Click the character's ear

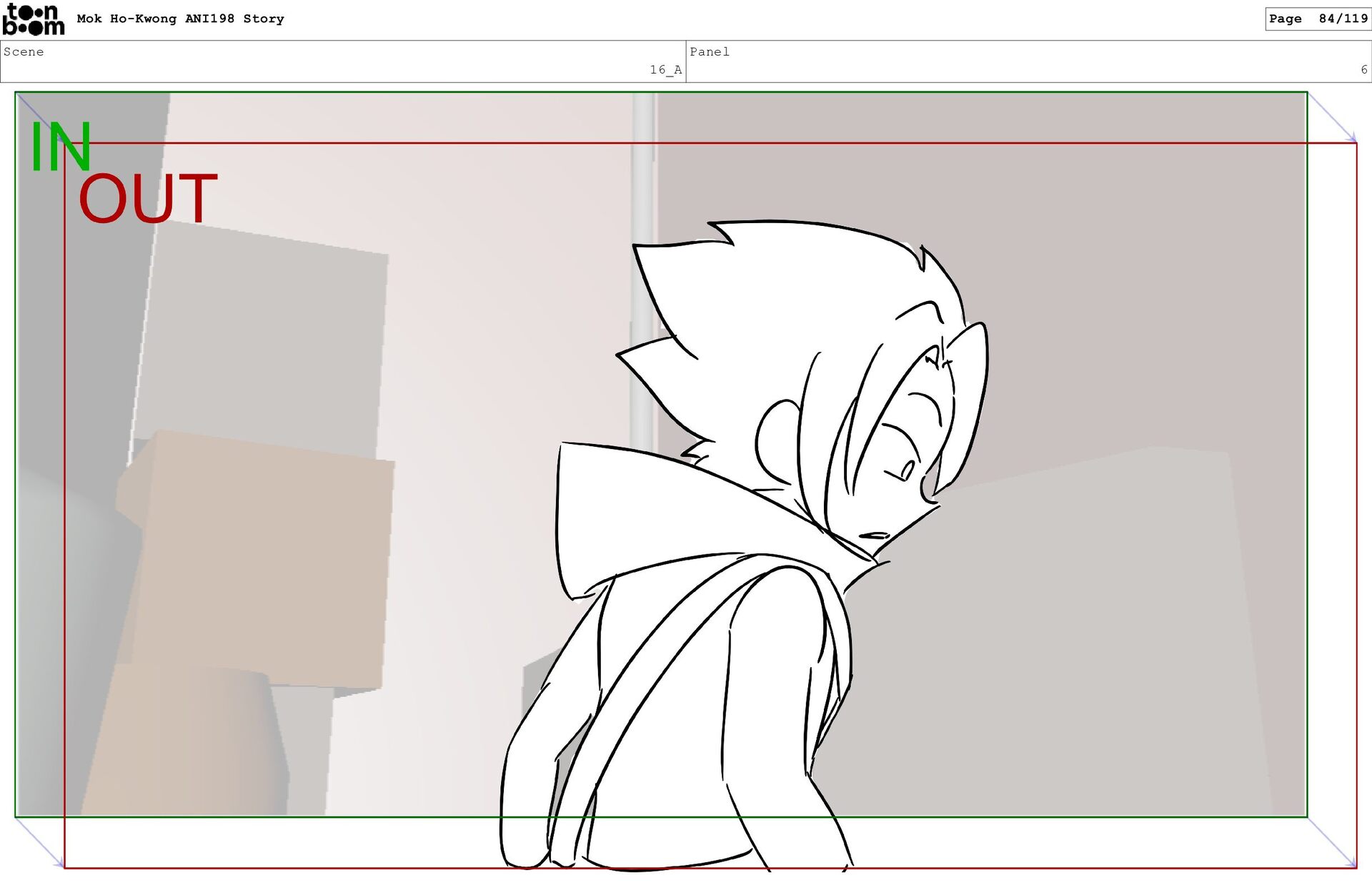[x=777, y=441]
